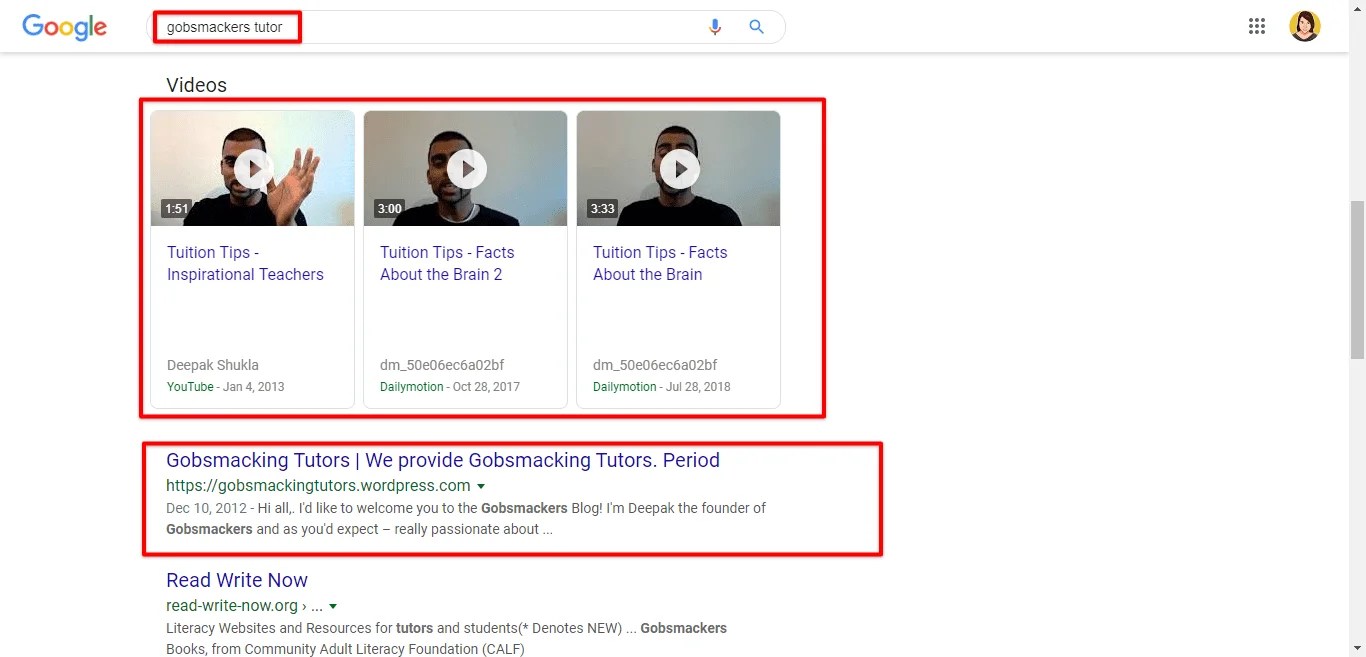Click 'Dailymotion - Oct 28, 2017' source text
This screenshot has width=1366, height=657.
point(450,387)
